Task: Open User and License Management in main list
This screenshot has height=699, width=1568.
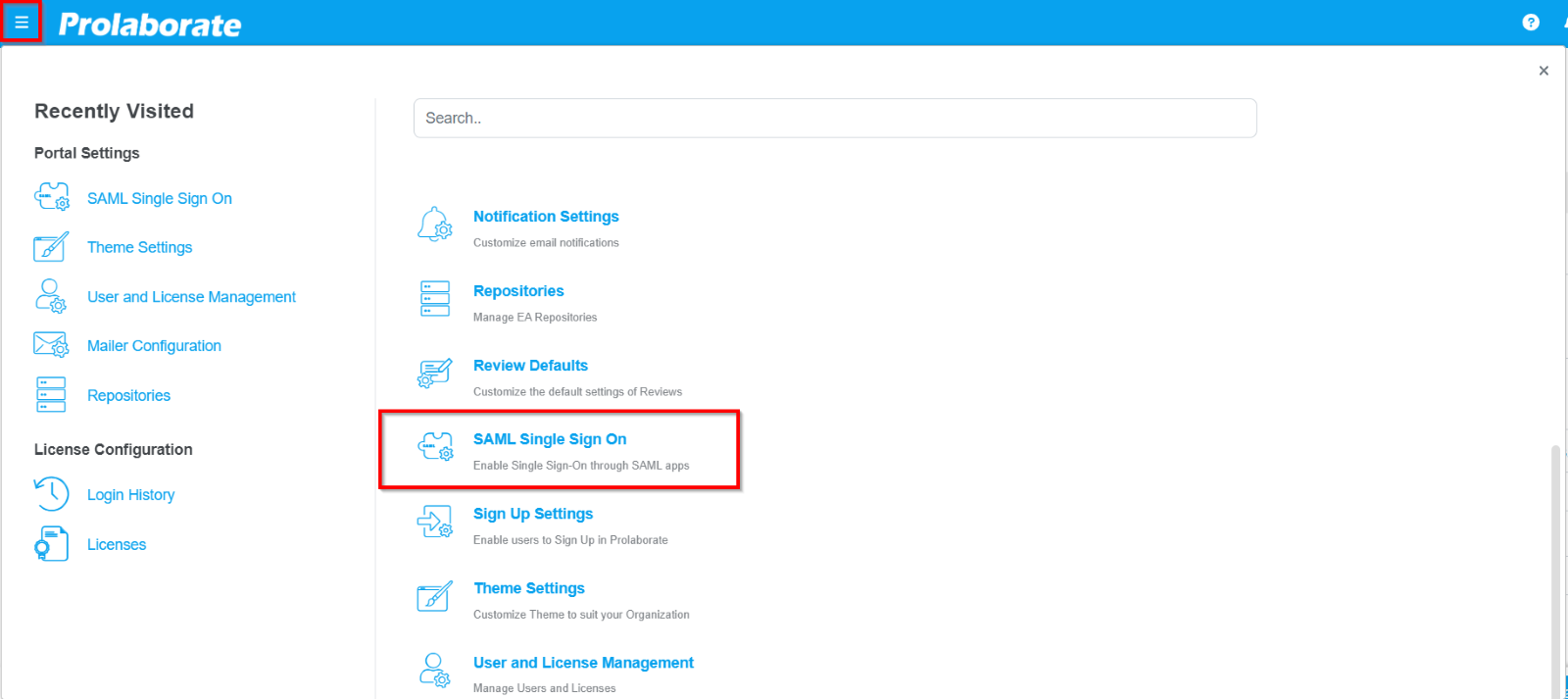Action: (x=583, y=663)
